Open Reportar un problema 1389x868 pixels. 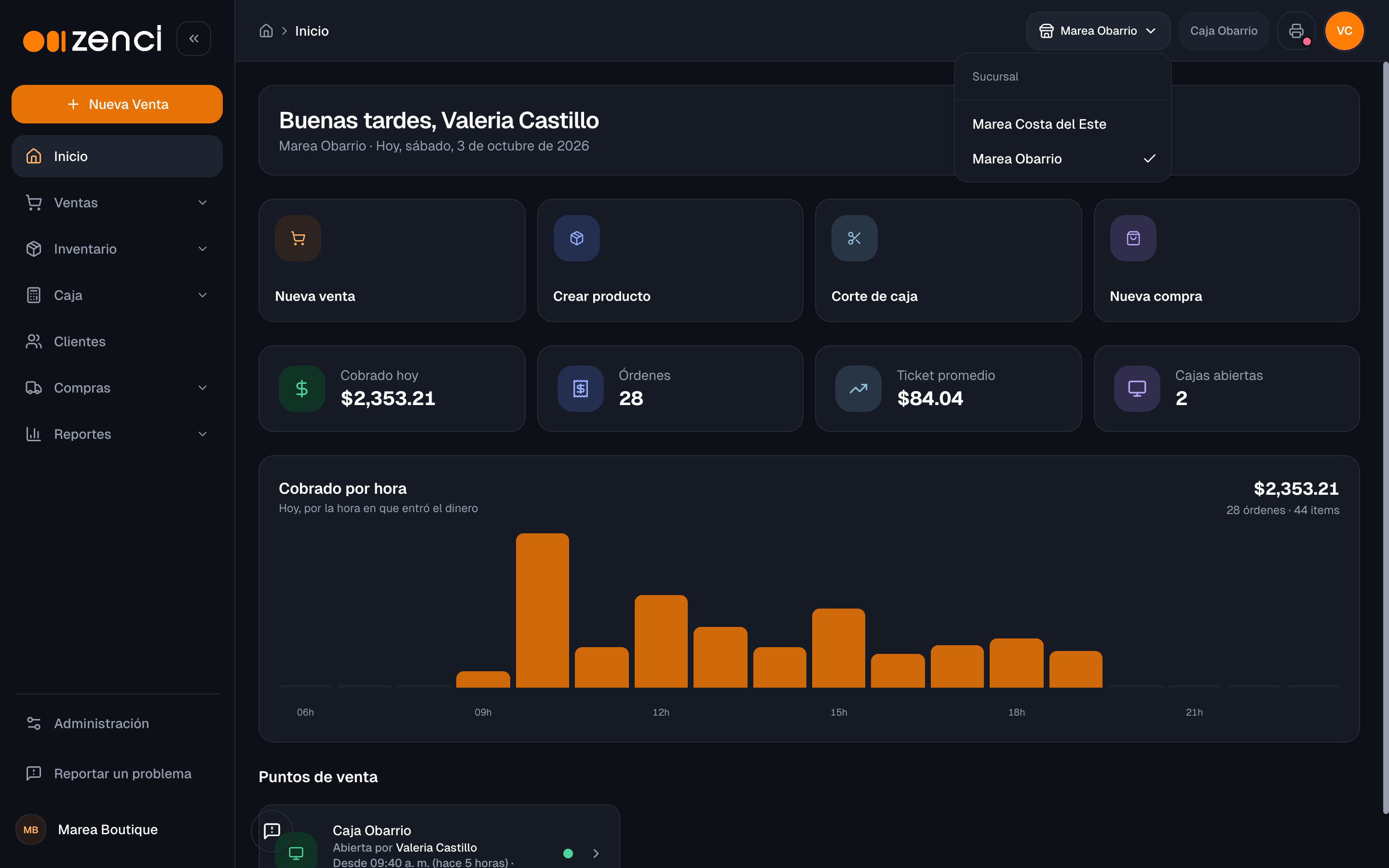(117, 773)
